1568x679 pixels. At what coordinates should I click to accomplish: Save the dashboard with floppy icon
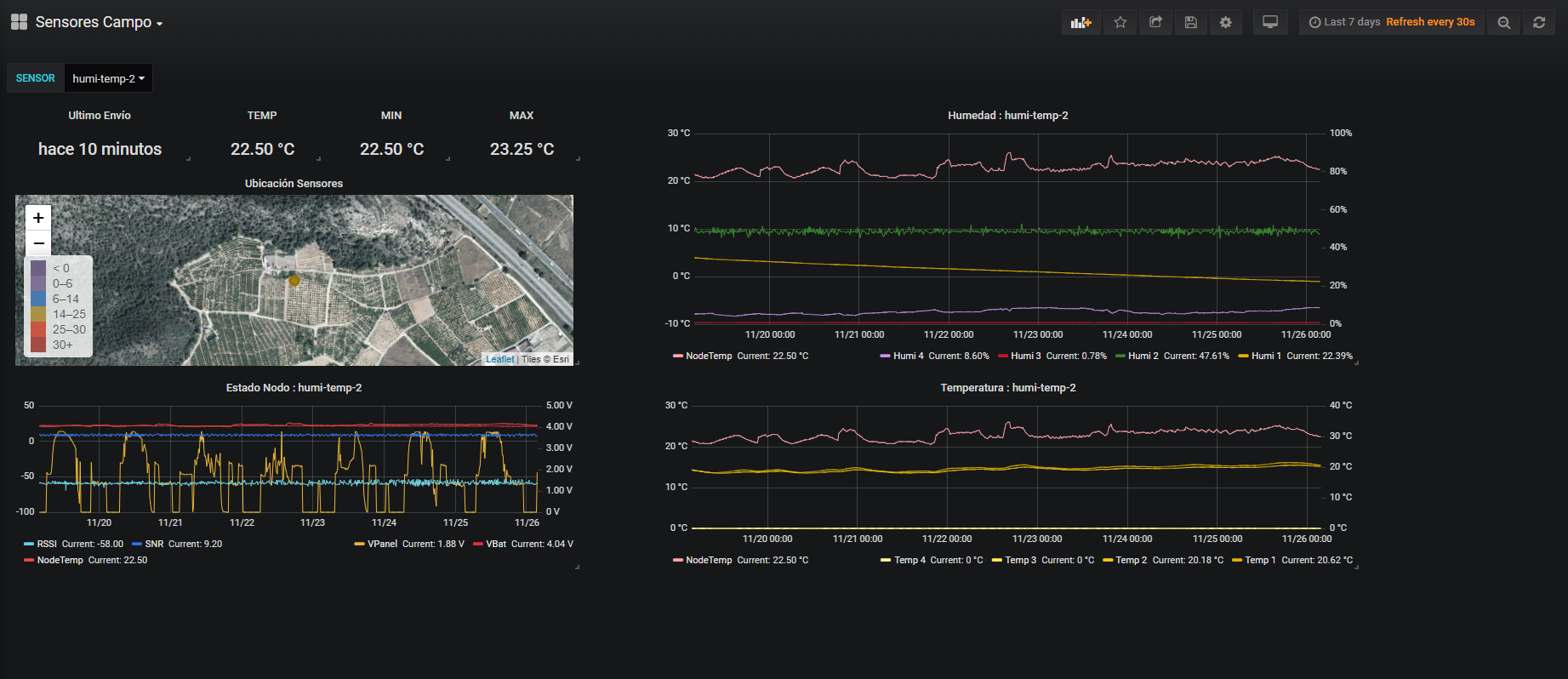coord(1191,23)
